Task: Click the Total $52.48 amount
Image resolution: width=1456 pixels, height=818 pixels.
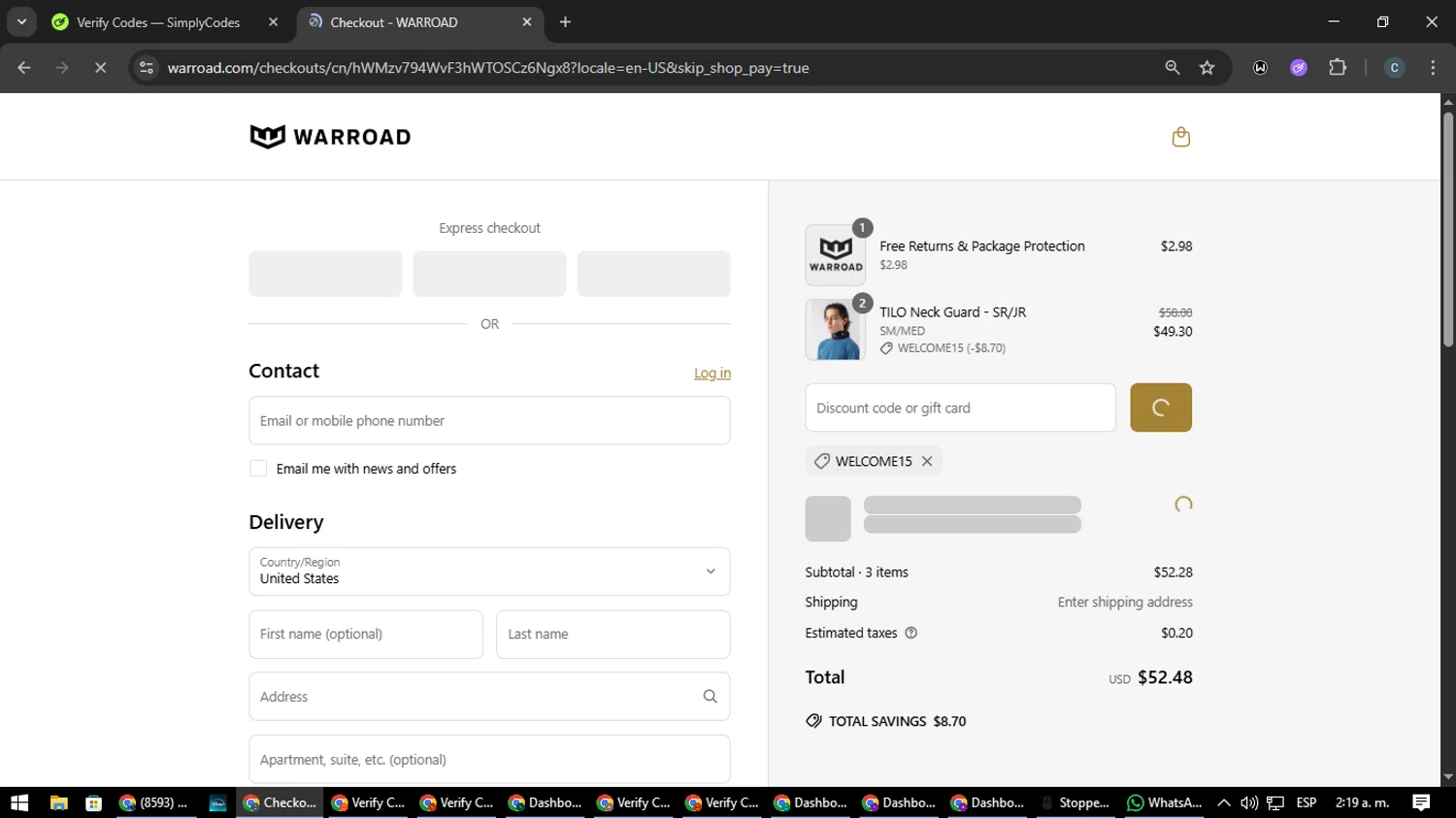Action: click(x=1165, y=677)
